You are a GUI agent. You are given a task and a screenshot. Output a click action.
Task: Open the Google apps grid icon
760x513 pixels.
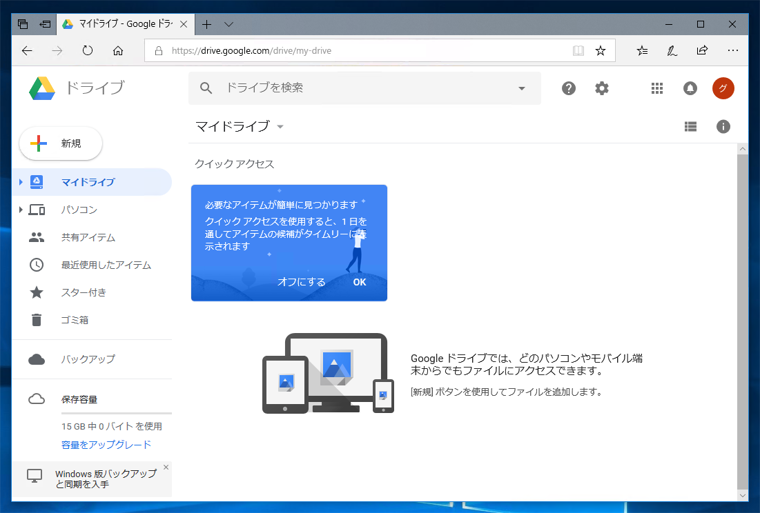tap(657, 88)
